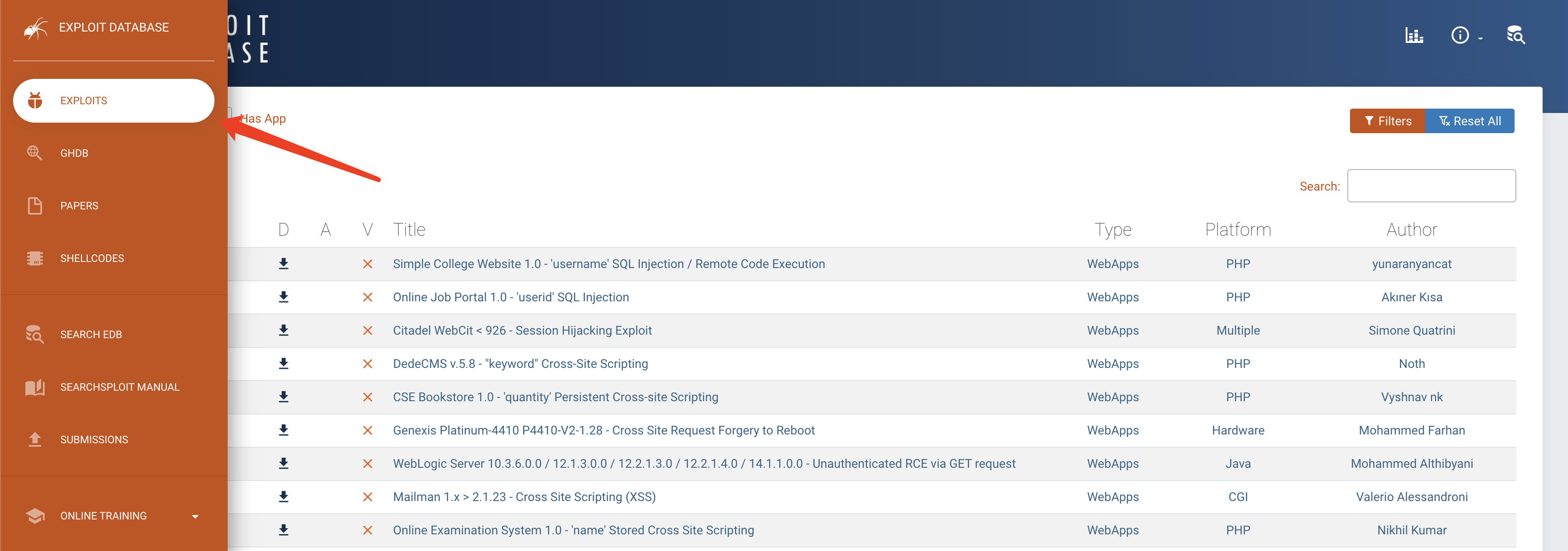Screen dimensions: 1568x551
Task: Focus the Search input field
Action: coord(1431,186)
